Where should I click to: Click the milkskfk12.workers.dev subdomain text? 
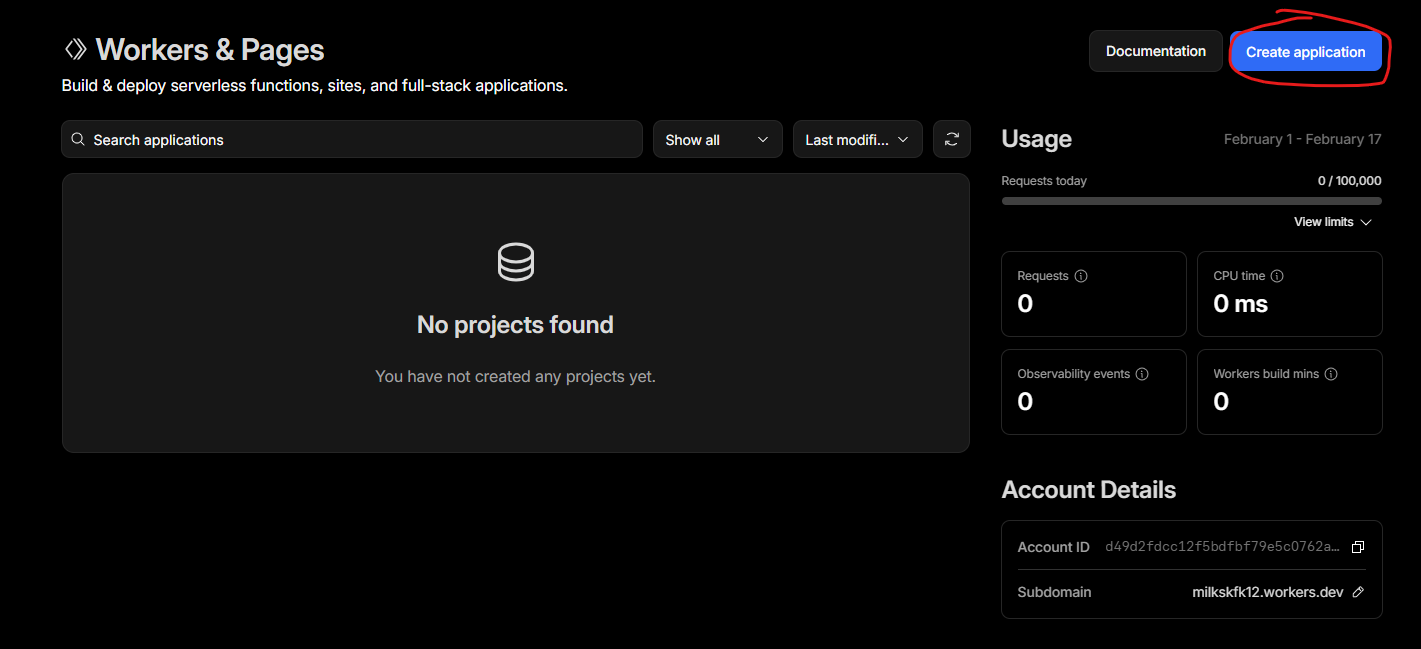[x=1268, y=592]
